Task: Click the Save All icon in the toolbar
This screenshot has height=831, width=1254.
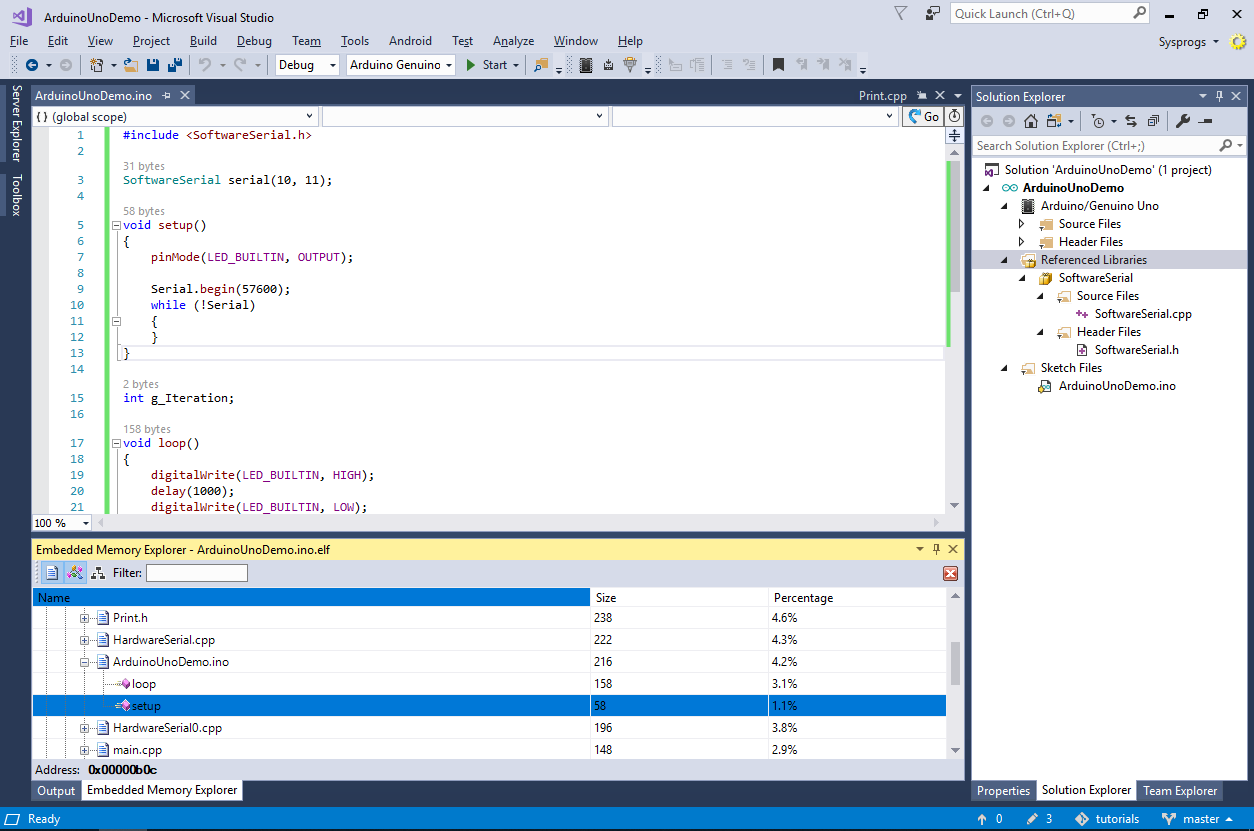Action: pos(175,65)
